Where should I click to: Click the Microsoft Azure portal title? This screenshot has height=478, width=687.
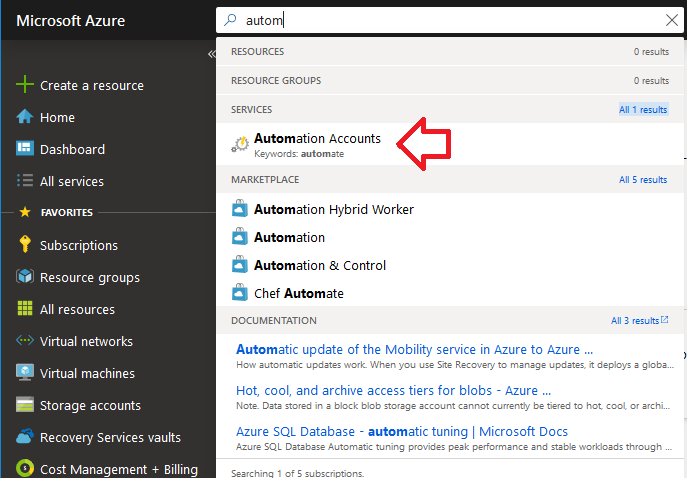[71, 21]
